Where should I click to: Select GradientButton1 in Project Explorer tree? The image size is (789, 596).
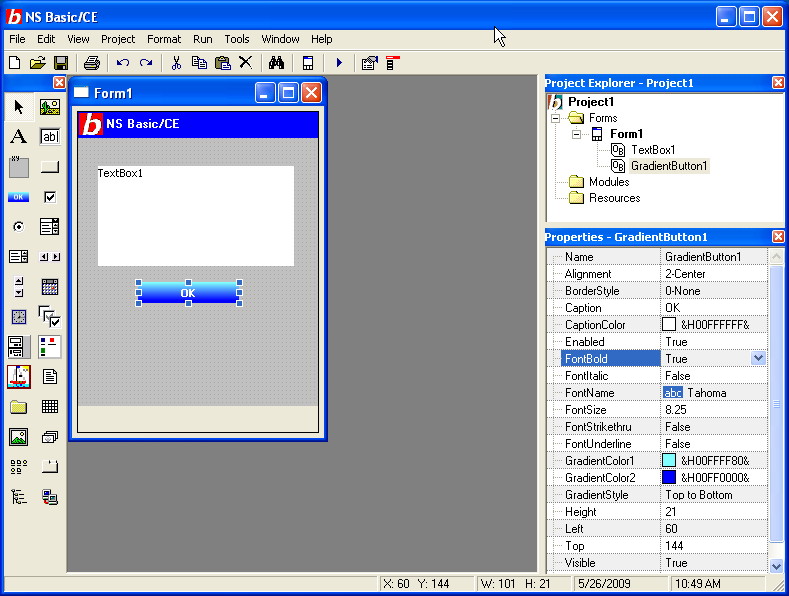point(669,166)
